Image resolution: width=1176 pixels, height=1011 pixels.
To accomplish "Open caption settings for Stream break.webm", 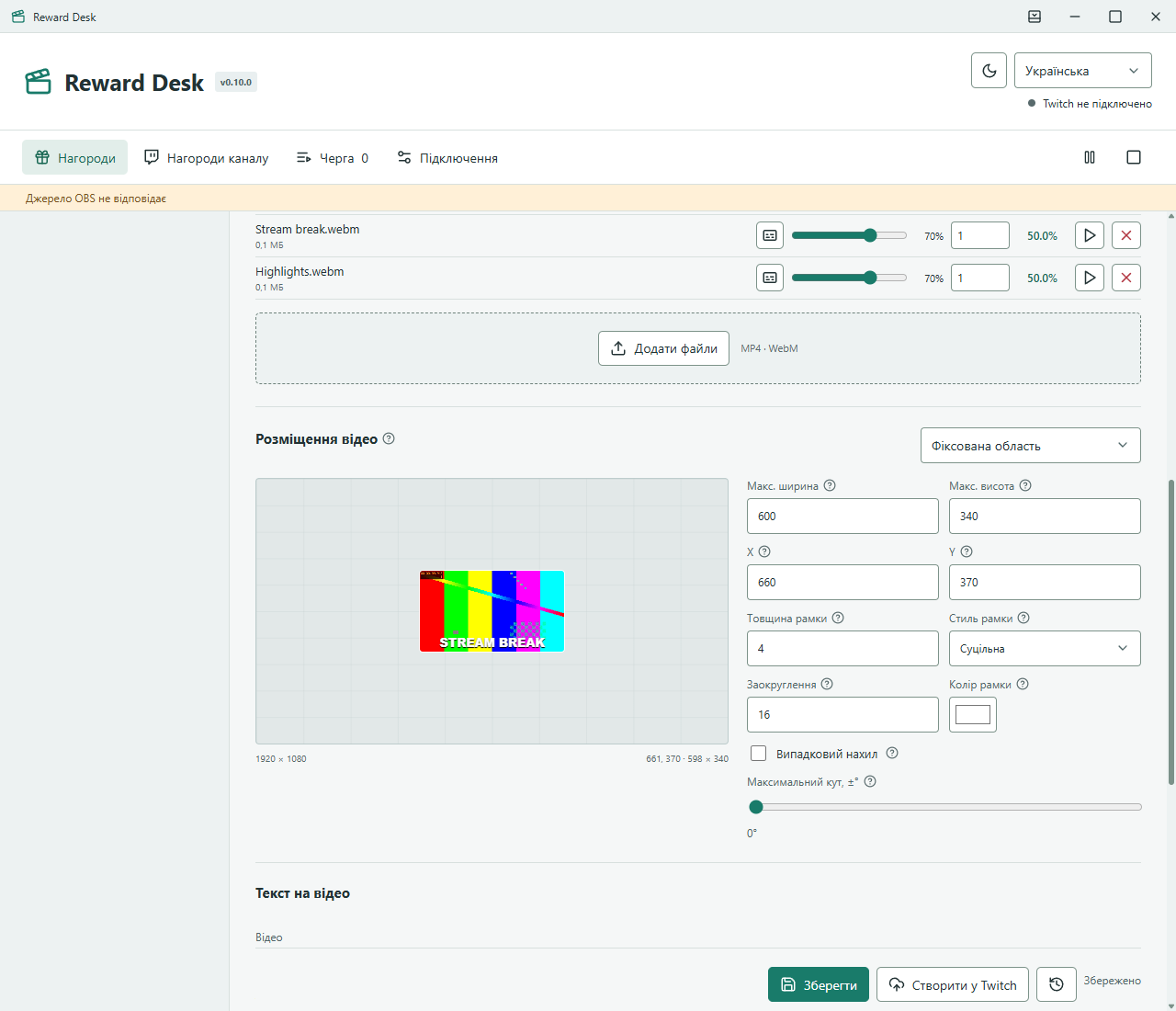I will click(x=770, y=235).
